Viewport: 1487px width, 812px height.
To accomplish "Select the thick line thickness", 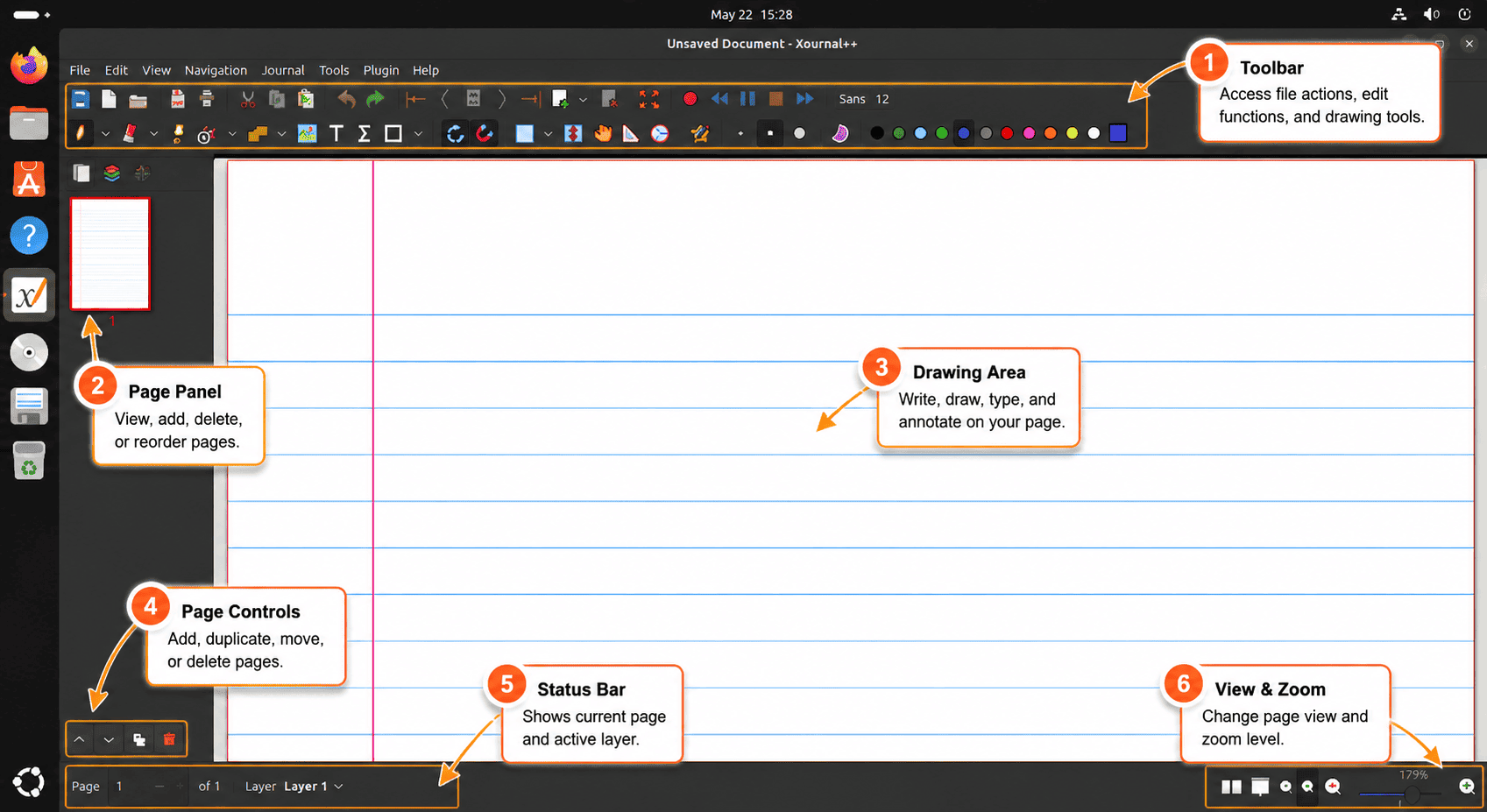I will point(799,134).
